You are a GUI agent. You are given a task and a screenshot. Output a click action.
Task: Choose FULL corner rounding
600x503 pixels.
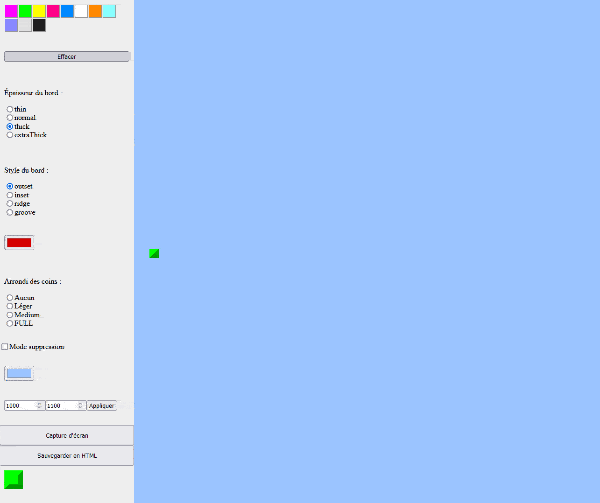(10, 323)
